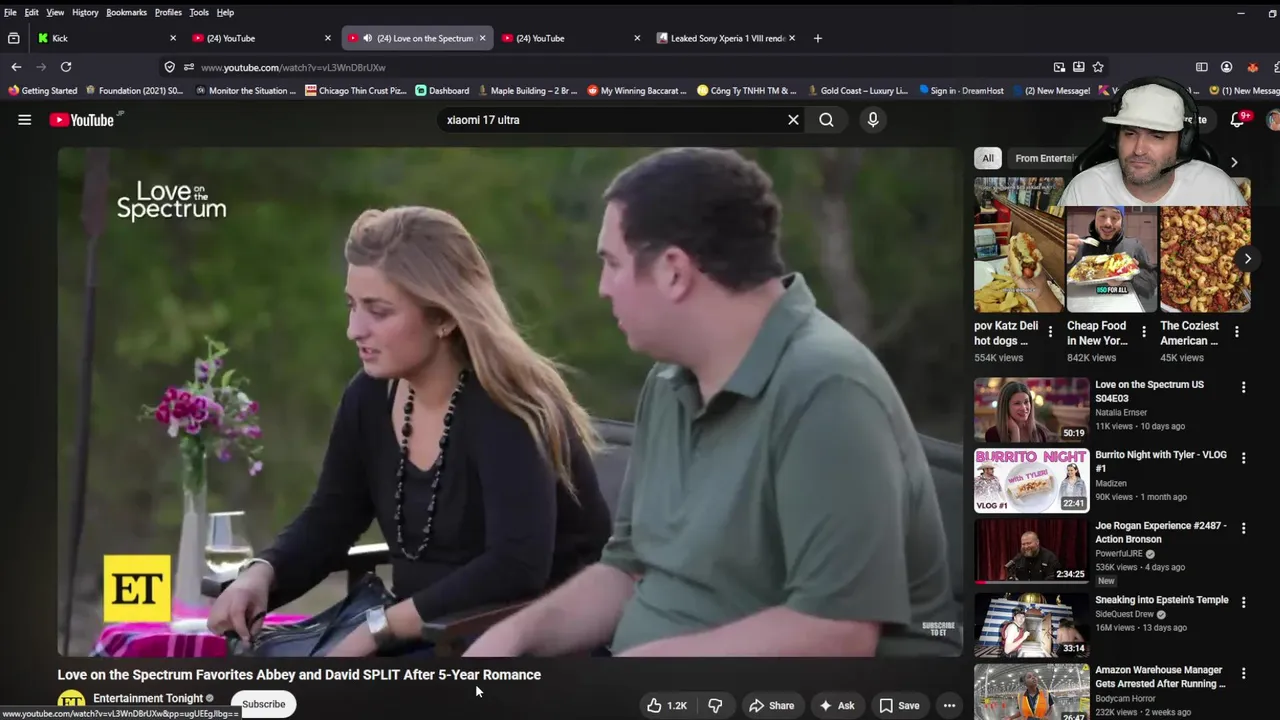Viewport: 1280px width, 720px height.
Task: Open Entertainment Tonight channel avatar
Action: coord(71,703)
